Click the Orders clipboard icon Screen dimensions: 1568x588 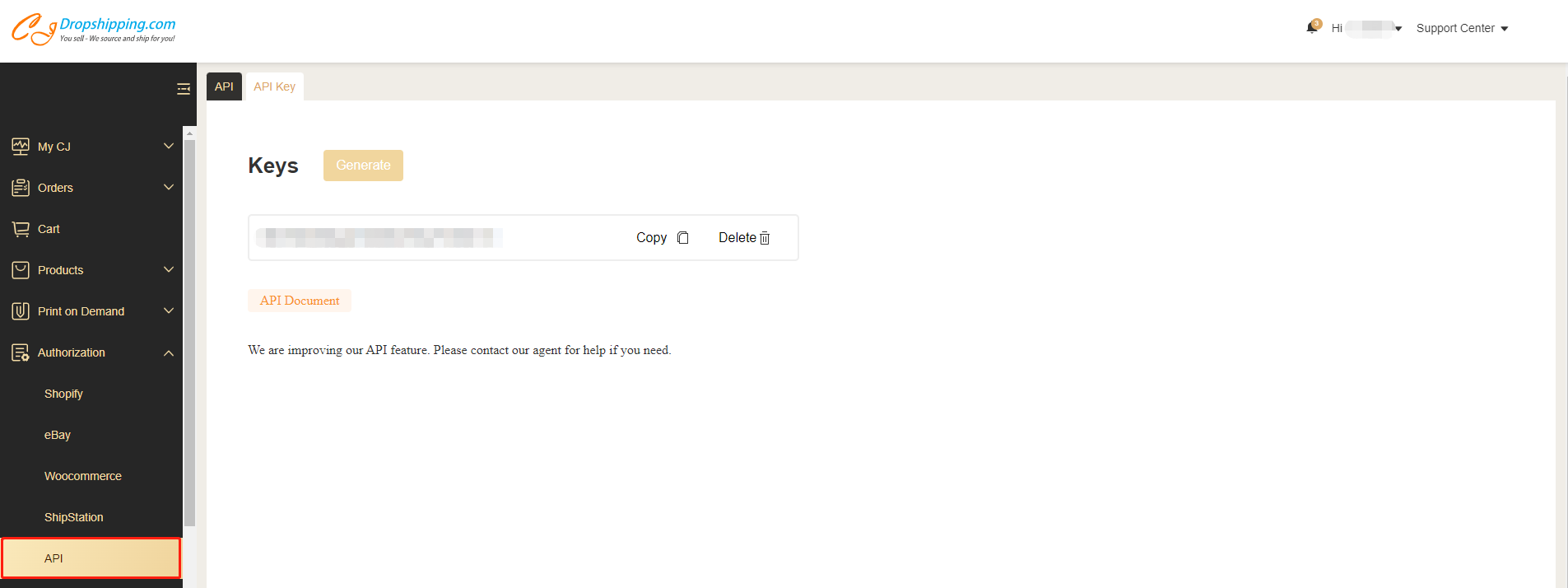click(21, 188)
